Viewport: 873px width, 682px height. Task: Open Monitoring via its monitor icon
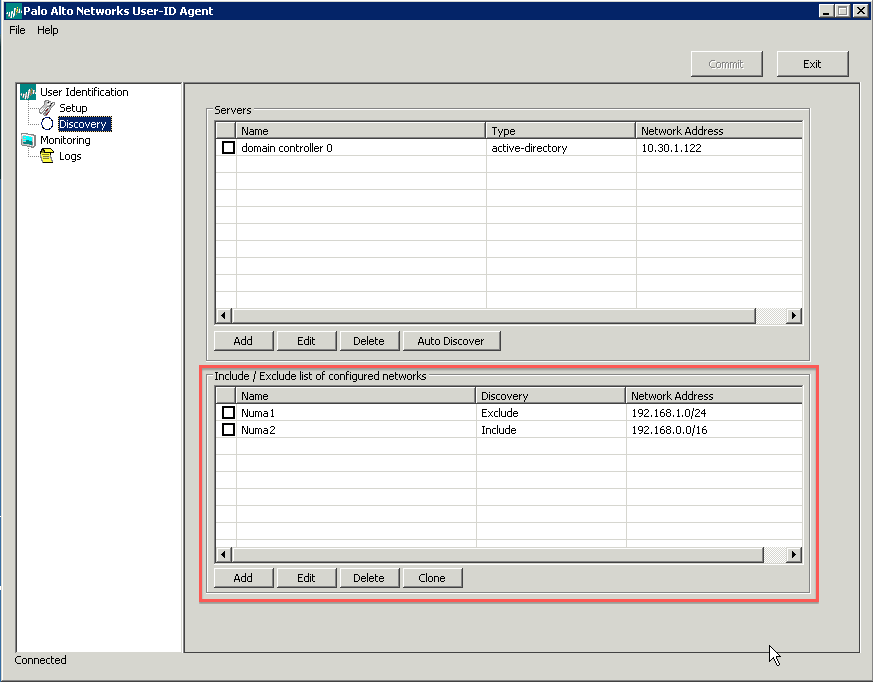pyautogui.click(x=30, y=140)
